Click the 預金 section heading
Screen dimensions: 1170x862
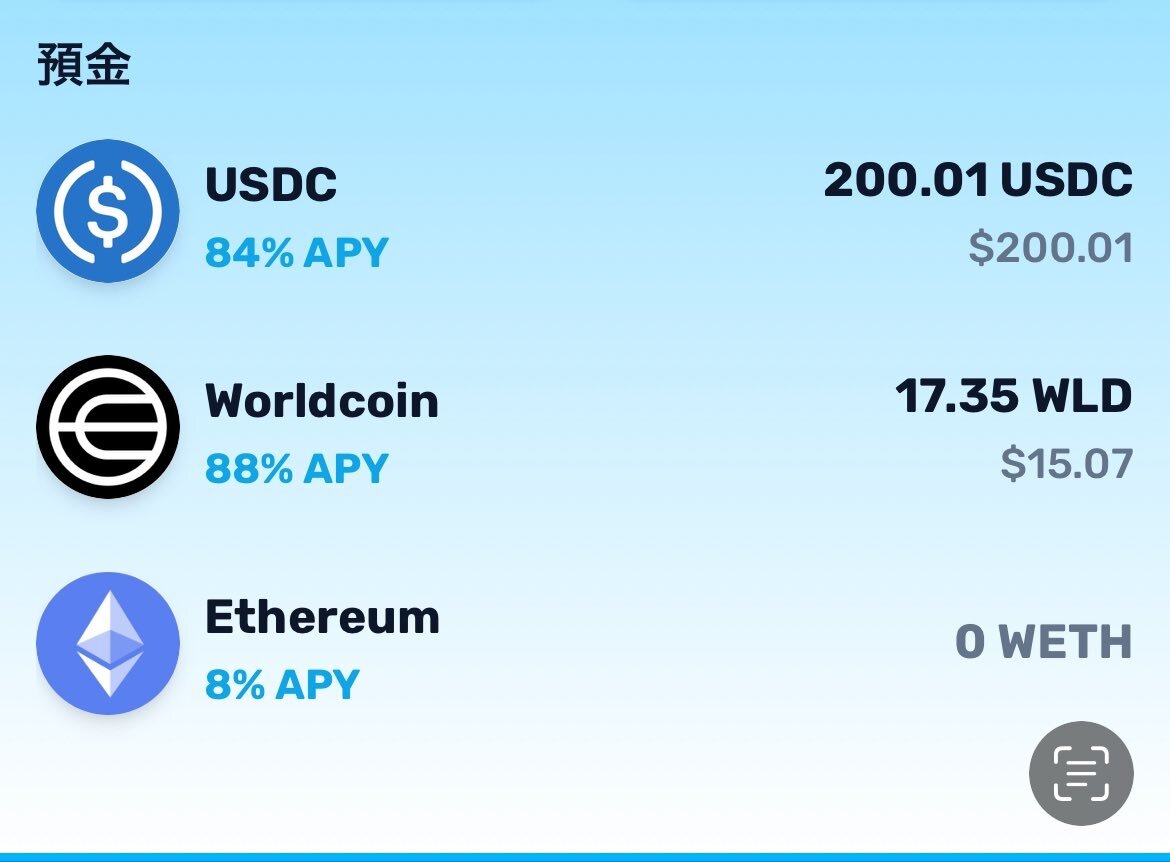[x=84, y=65]
